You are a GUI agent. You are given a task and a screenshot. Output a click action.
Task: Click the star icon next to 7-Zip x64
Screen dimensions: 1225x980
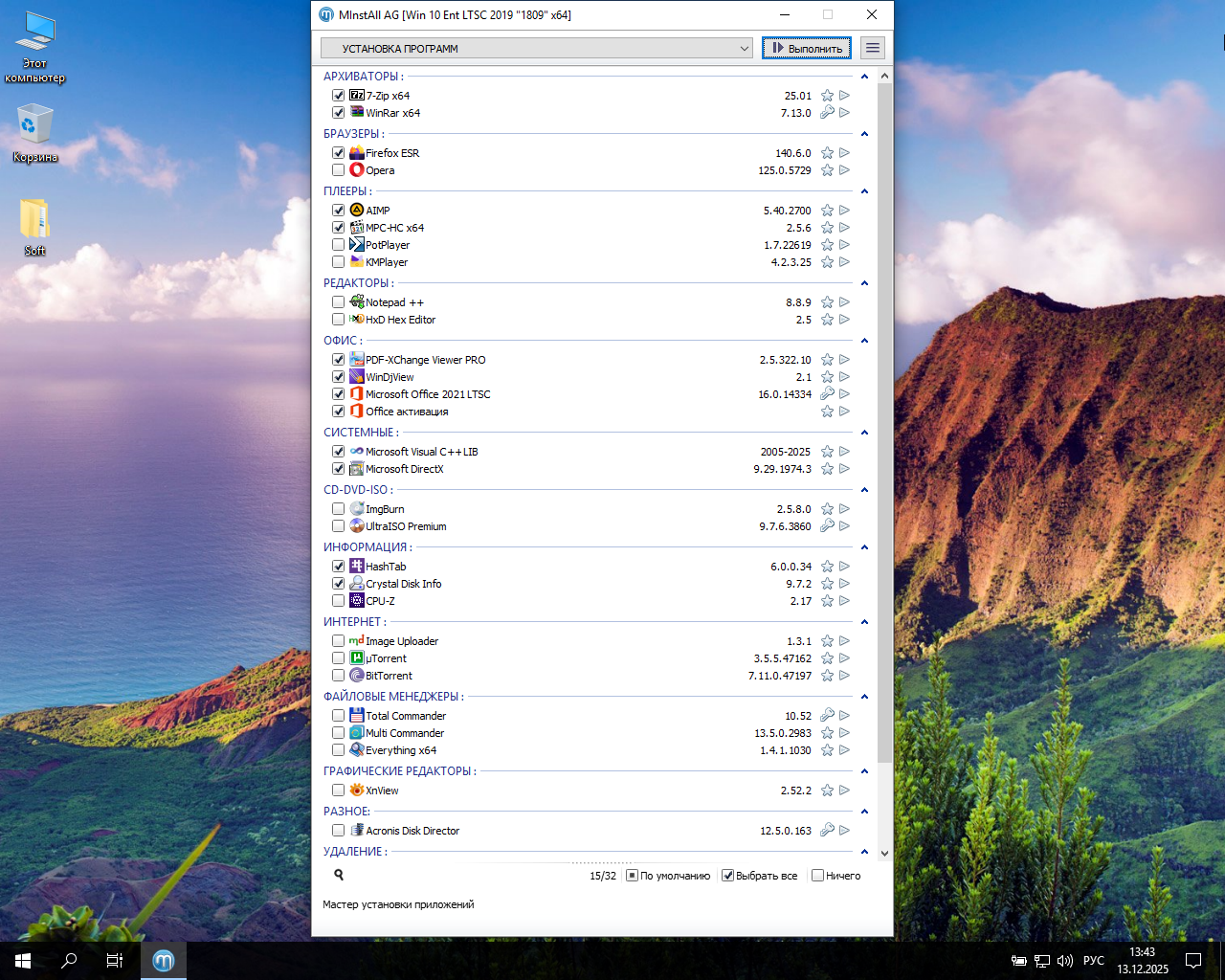coord(827,96)
